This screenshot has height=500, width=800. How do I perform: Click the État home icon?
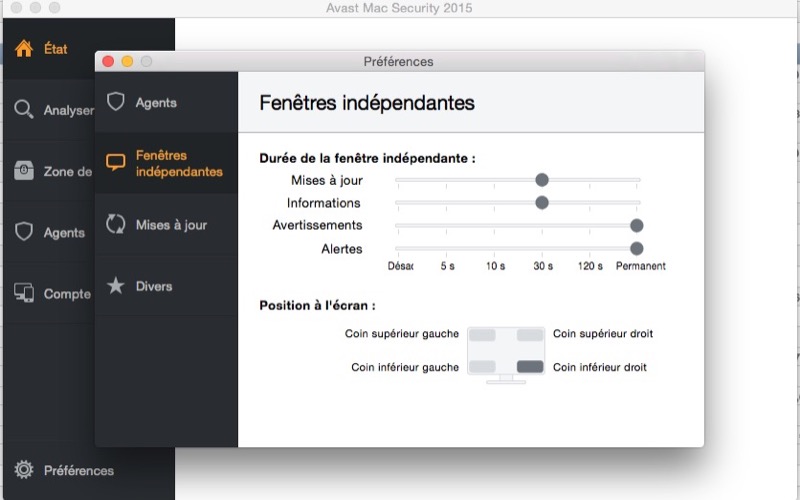[24, 48]
